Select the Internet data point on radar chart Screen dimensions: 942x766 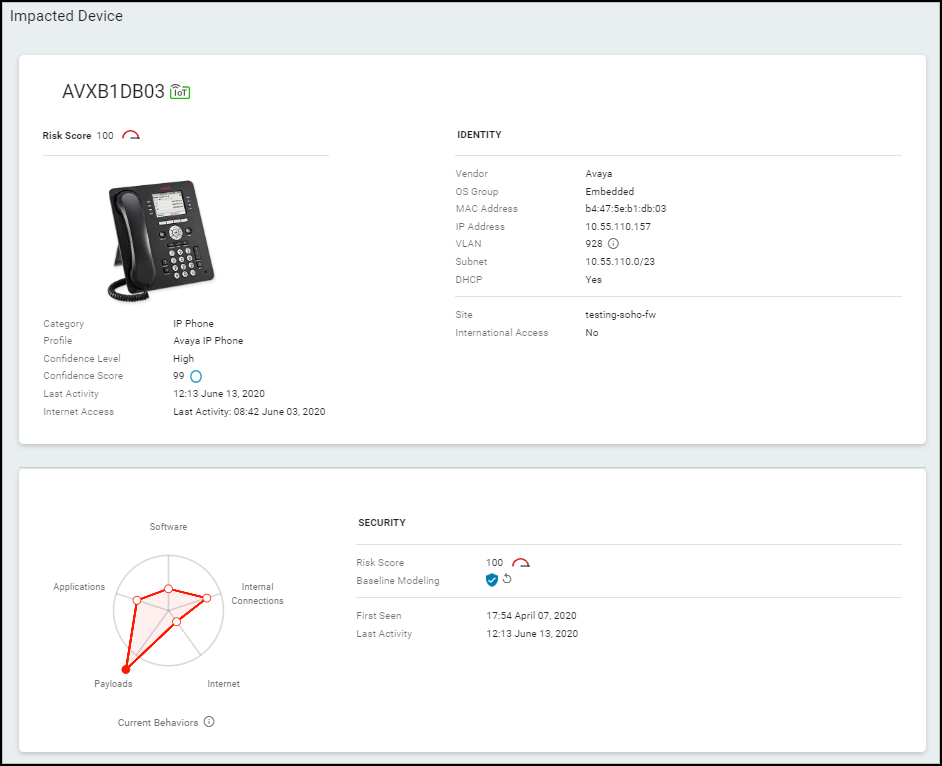tap(177, 622)
